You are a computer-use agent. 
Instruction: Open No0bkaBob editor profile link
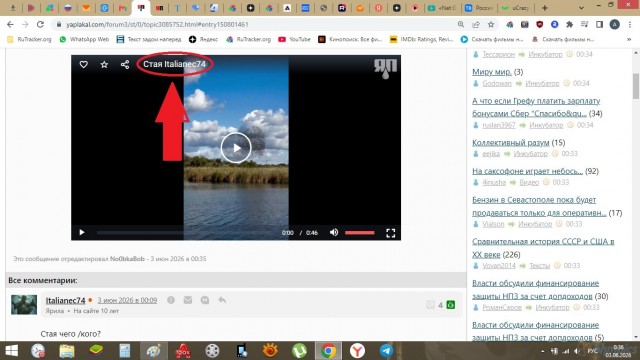coord(127,259)
